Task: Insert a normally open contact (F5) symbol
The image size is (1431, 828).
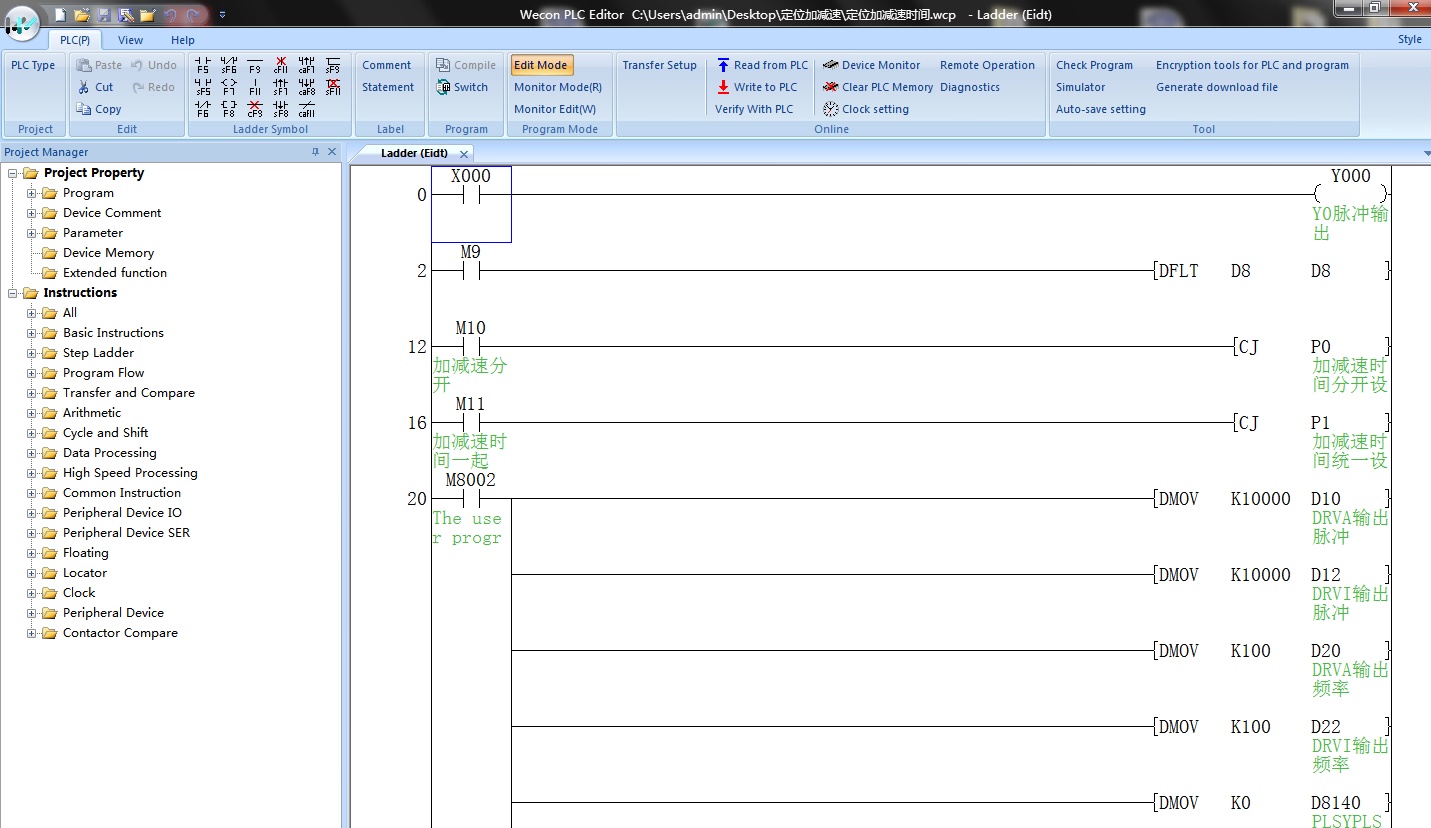Action: click(202, 65)
